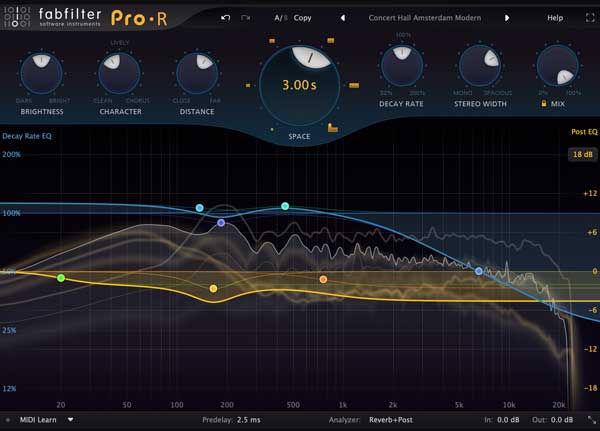The image size is (600, 431).
Task: Click the Decay Rate knob
Action: point(402,65)
